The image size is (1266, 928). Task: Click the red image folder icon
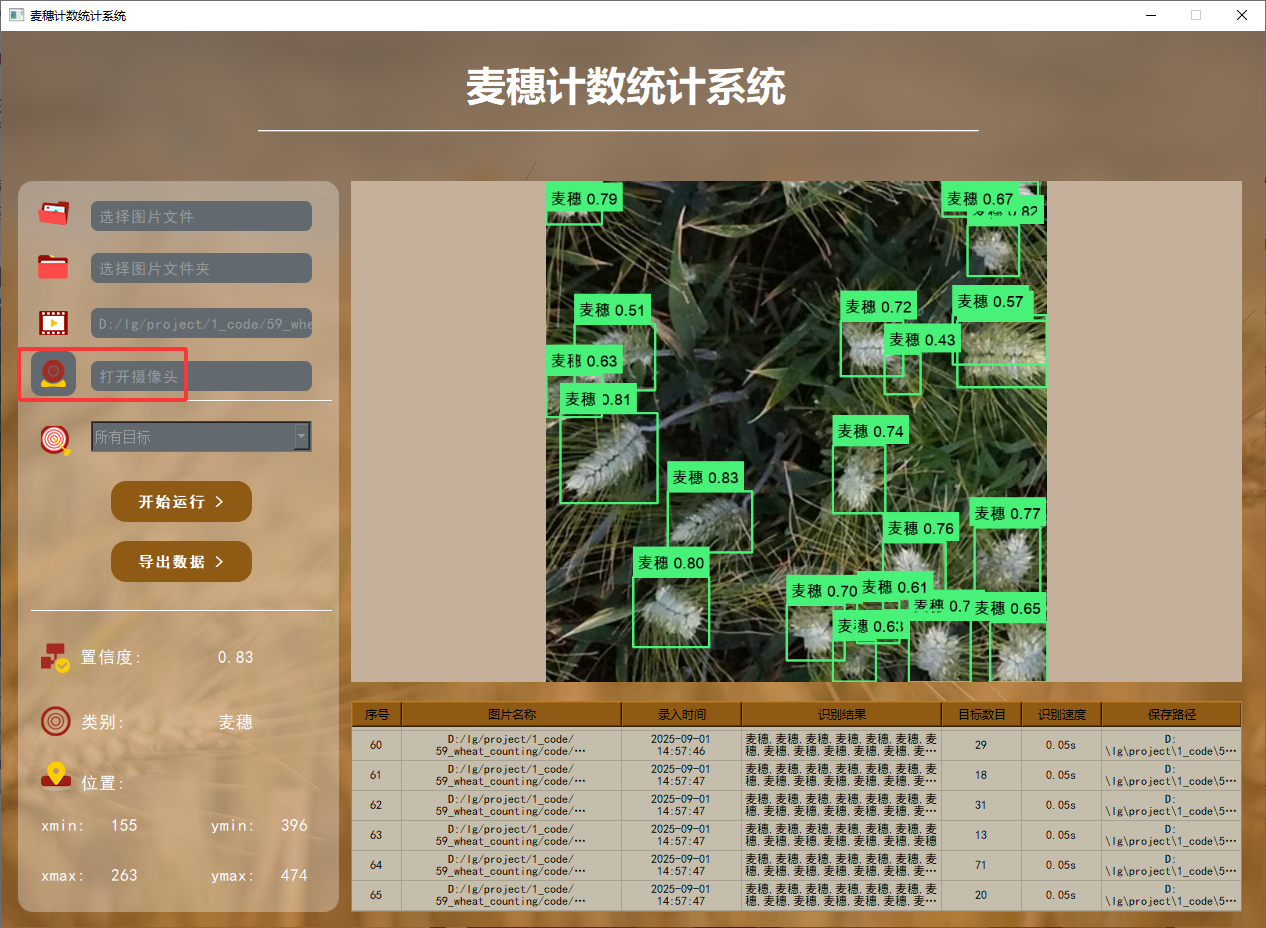[54, 267]
